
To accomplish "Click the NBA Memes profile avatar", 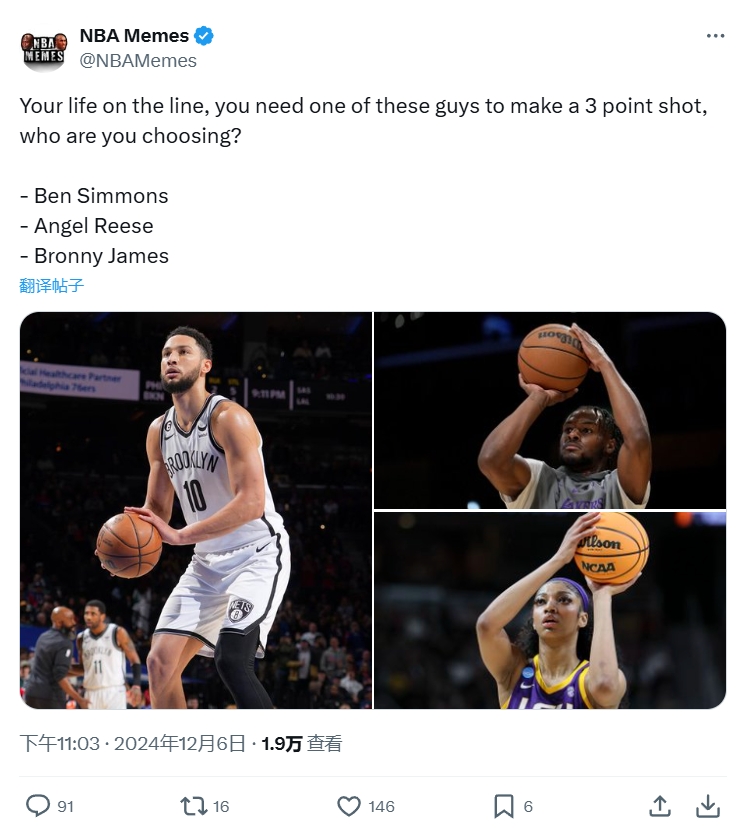I will 44,48.
